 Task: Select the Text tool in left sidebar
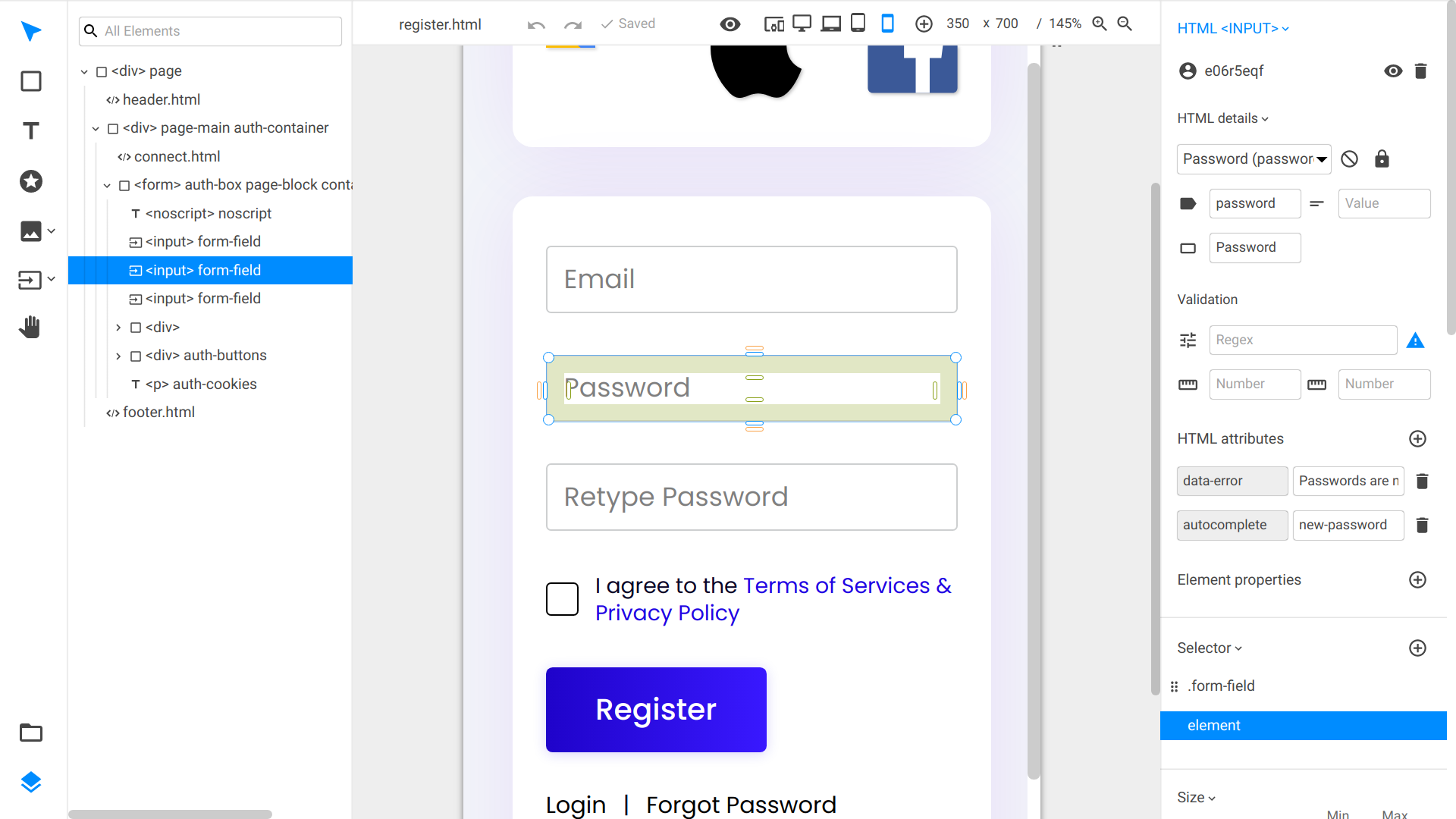click(30, 131)
